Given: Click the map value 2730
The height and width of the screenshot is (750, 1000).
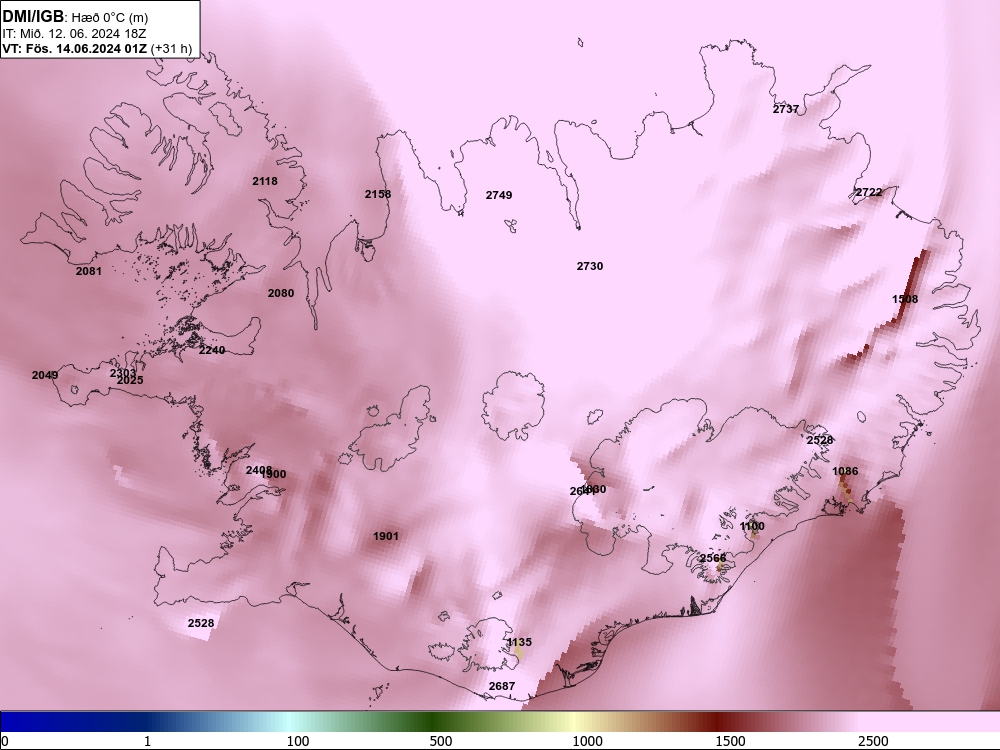Looking at the screenshot, I should coord(590,266).
